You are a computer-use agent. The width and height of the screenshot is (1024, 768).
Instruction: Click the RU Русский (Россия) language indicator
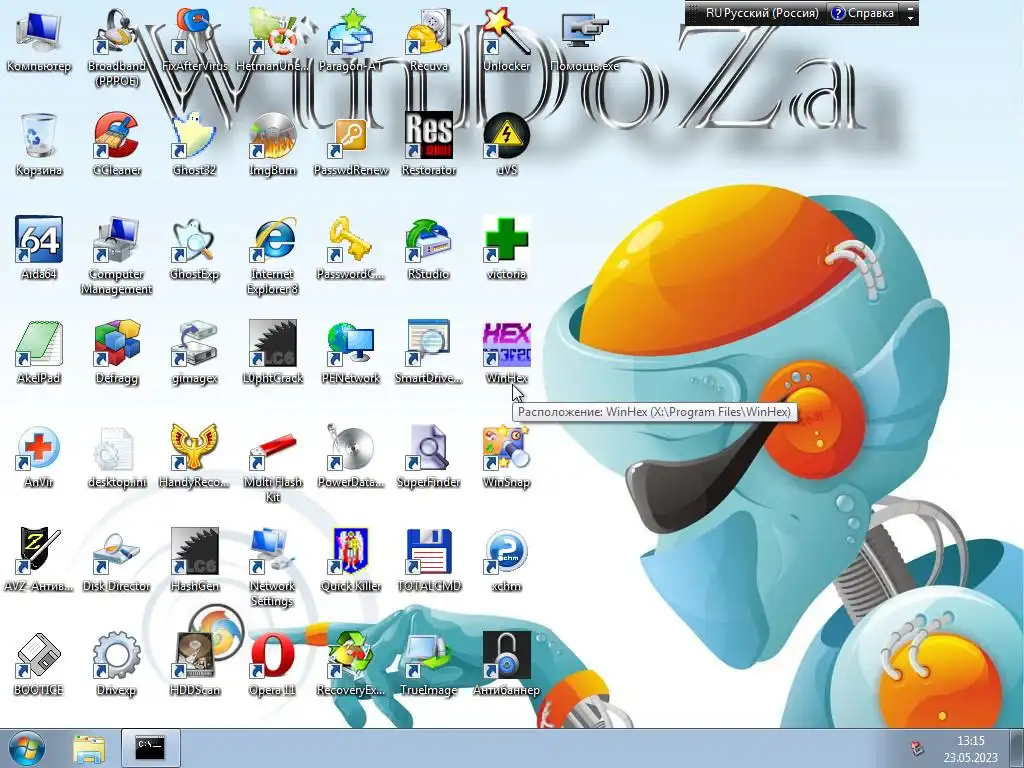[x=761, y=13]
